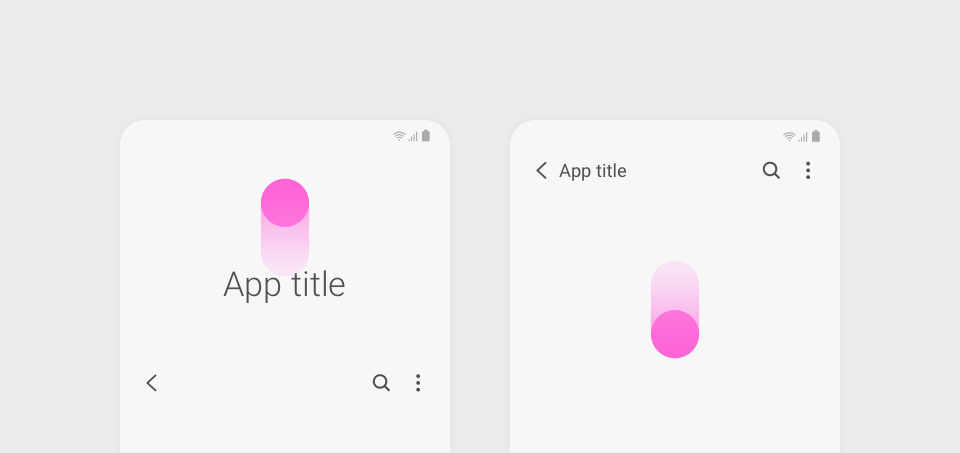Open the three-dot menu beside the small App title
Viewport: 960px width, 453px height.
(x=808, y=170)
